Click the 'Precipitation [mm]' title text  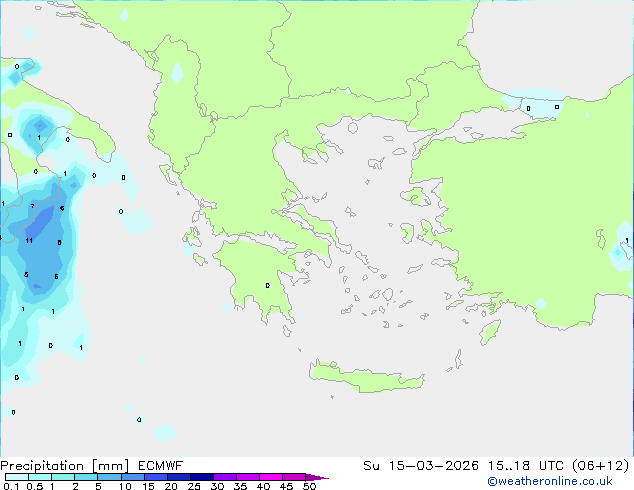coord(64,466)
